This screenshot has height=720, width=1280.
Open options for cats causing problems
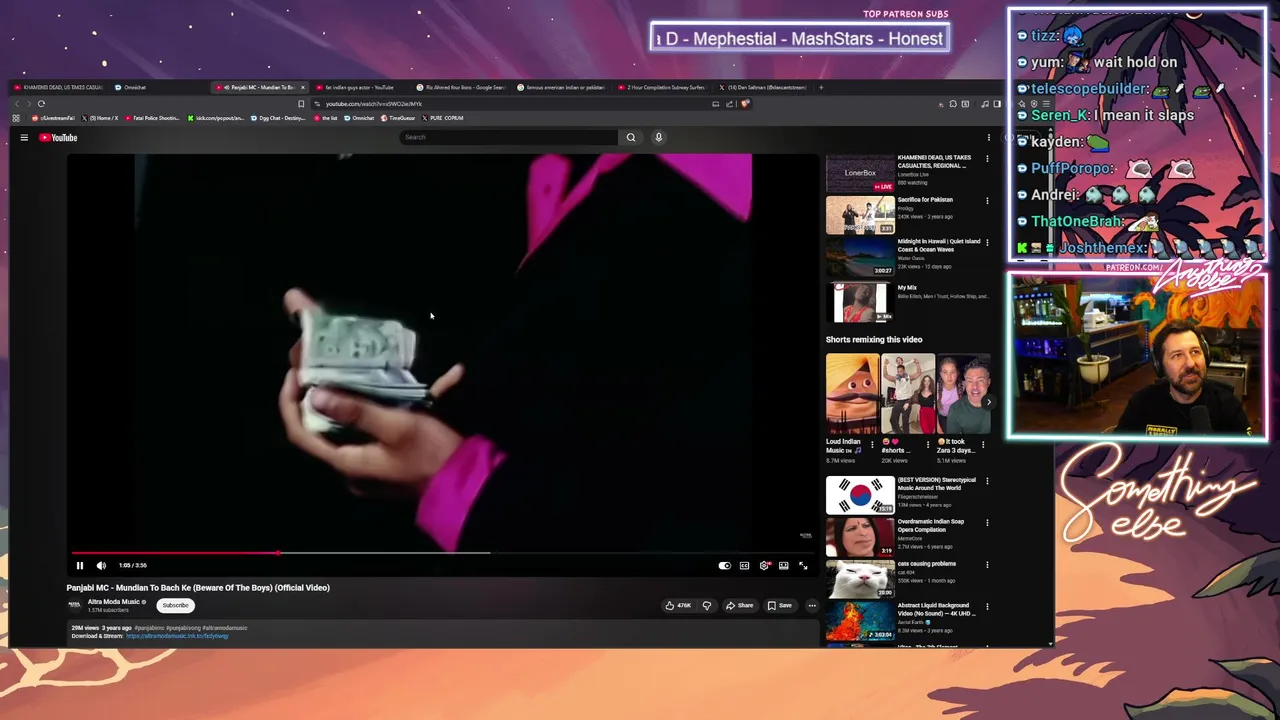pos(987,564)
